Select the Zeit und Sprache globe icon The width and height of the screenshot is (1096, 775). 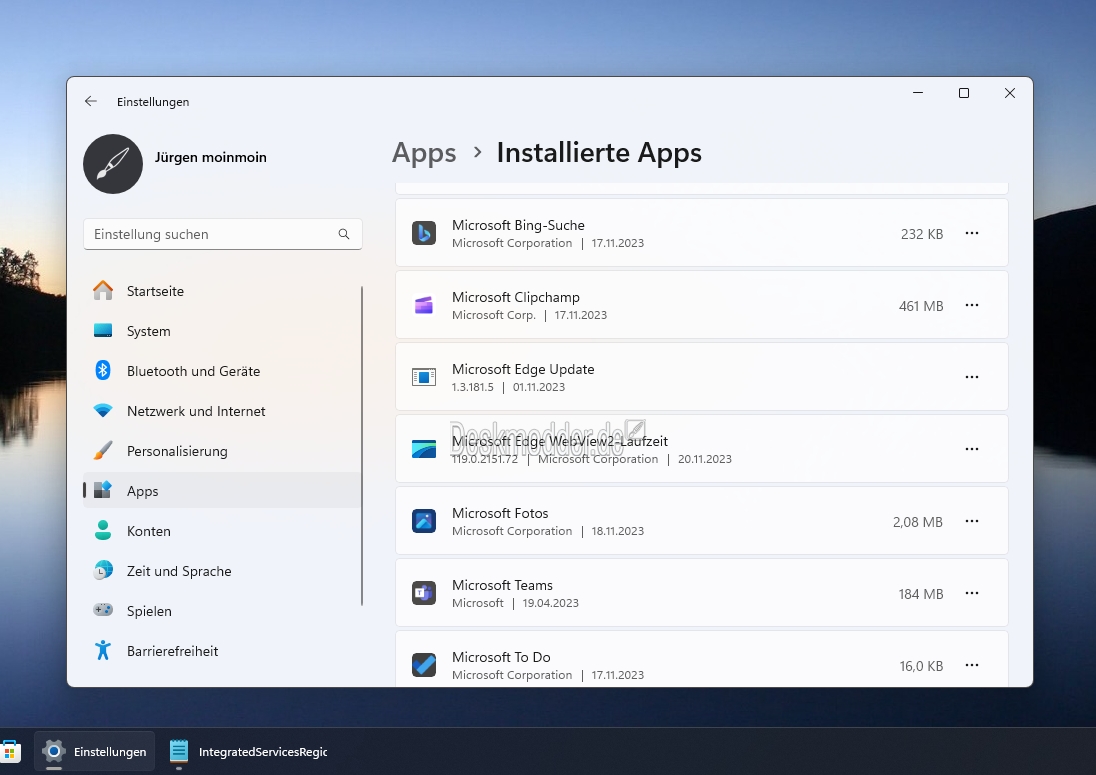click(103, 570)
